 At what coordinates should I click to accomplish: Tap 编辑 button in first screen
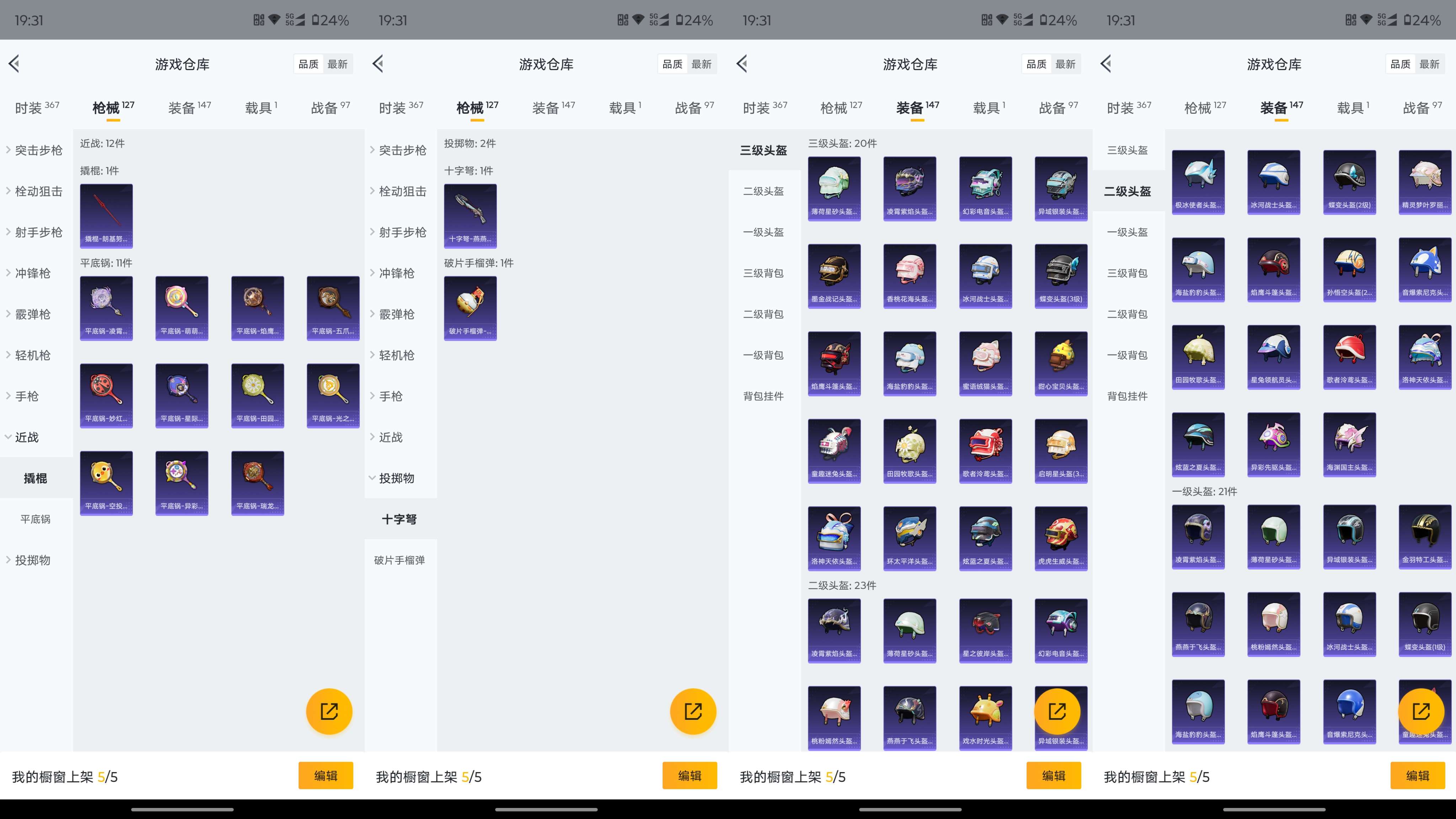326,776
